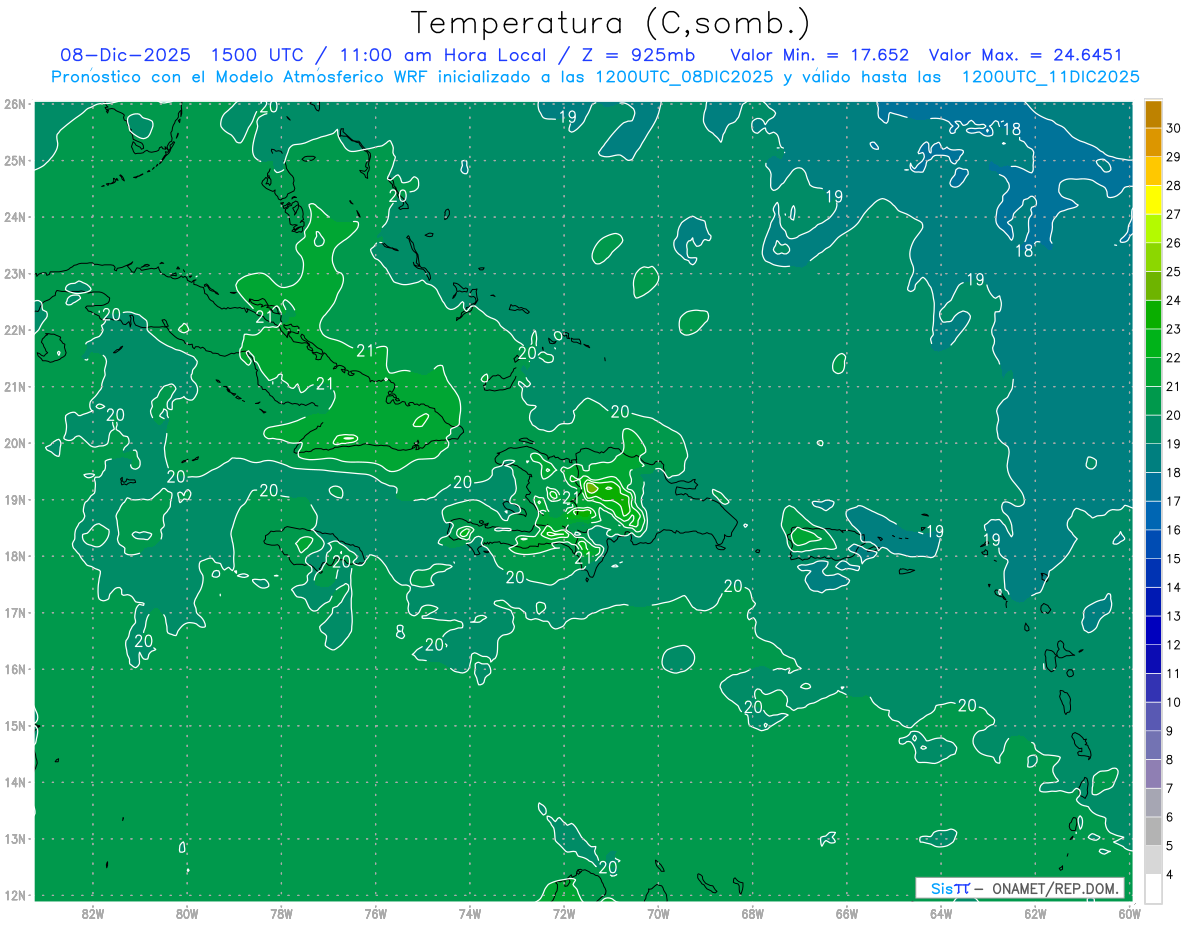Click the "60W" longitude axis label
Screen dimensions: 1200x927
pyautogui.click(x=1129, y=913)
